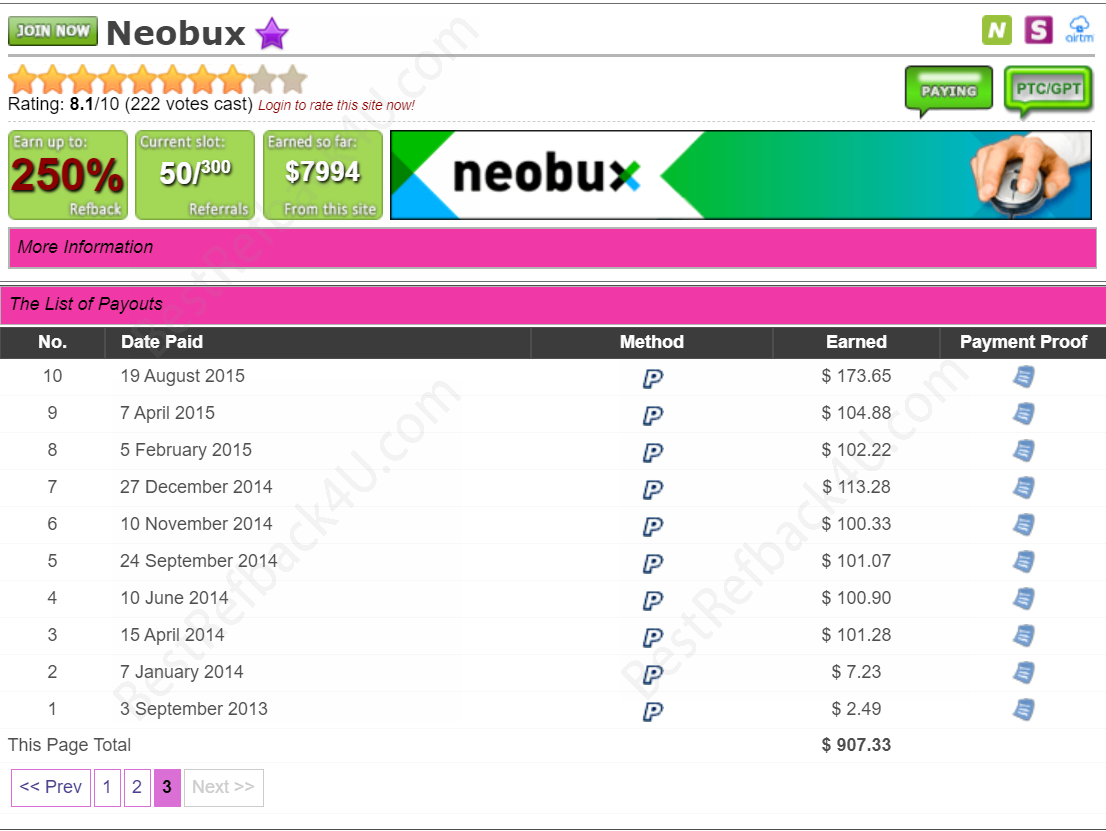Click the Earned column header
This screenshot has width=1106, height=831.
click(x=856, y=342)
